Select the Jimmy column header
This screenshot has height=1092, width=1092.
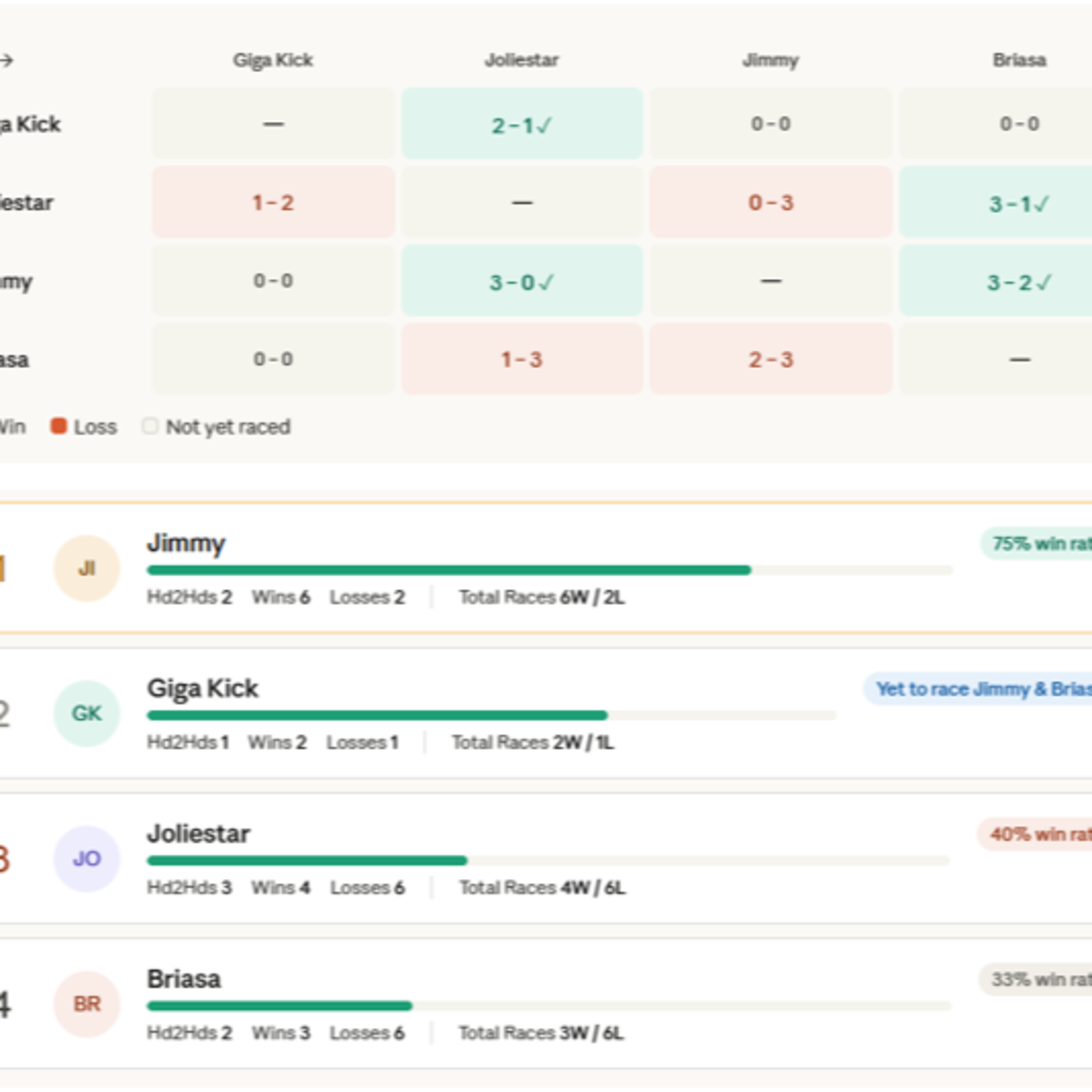(x=770, y=60)
